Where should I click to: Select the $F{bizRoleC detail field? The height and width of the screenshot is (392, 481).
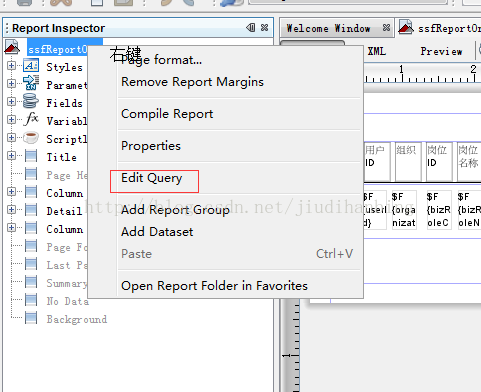(439, 210)
